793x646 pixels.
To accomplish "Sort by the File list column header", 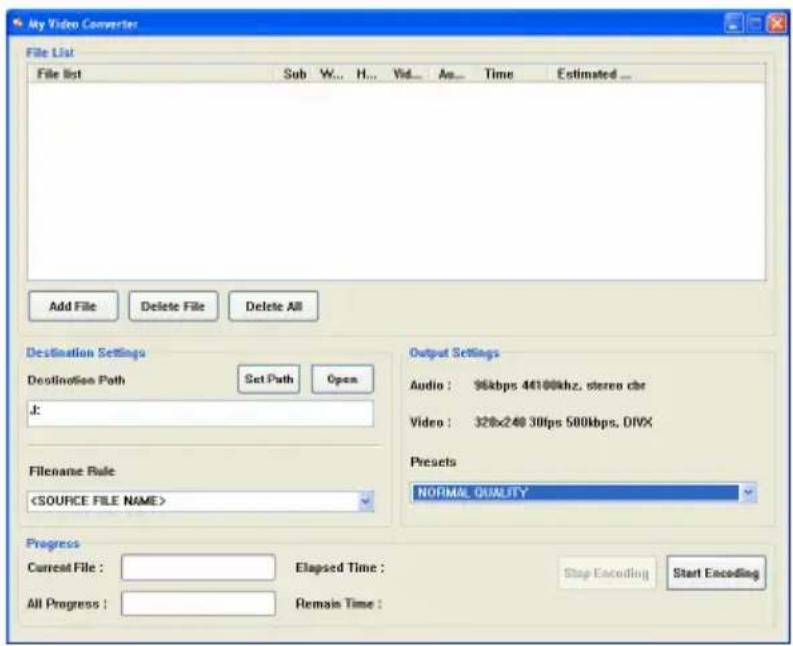I will 152,74.
